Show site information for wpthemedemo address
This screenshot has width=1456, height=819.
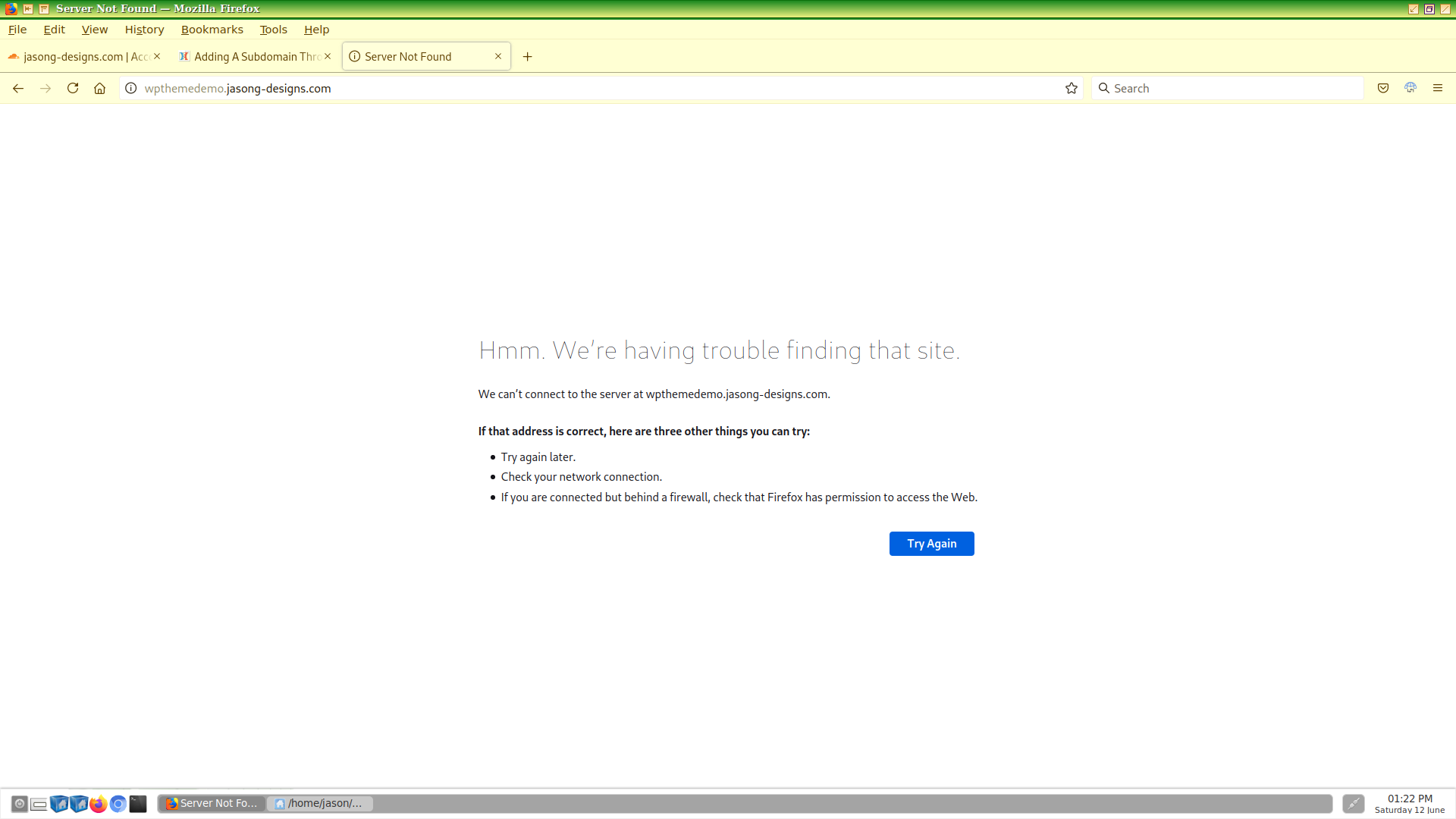[x=130, y=89]
